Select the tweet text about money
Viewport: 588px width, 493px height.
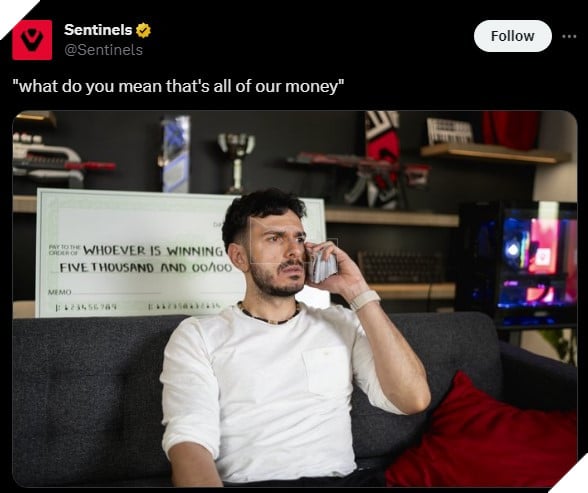point(178,86)
